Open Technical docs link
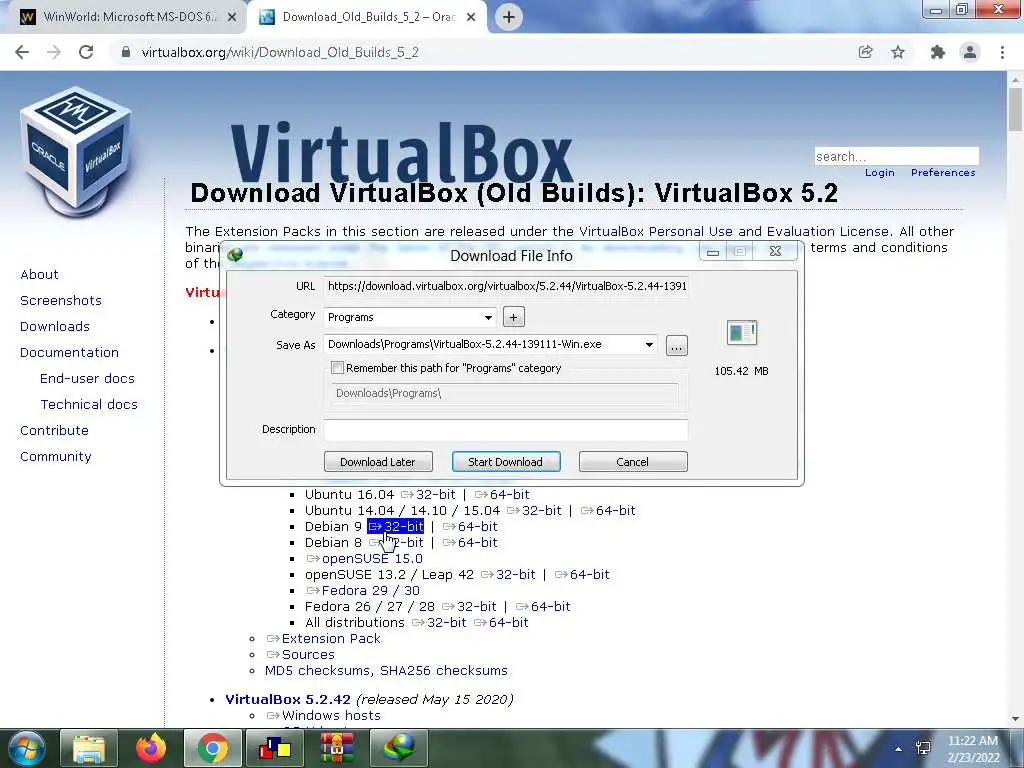Screen dimensions: 1024x768 (x=89, y=405)
